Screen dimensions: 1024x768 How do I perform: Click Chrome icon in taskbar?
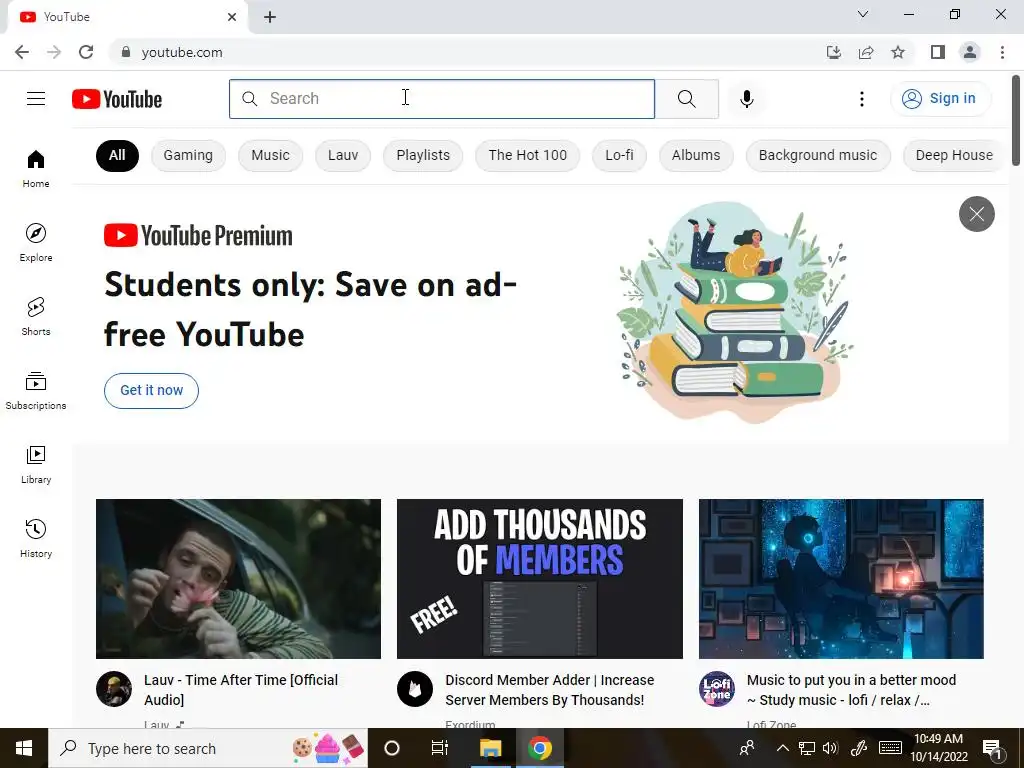(x=539, y=748)
